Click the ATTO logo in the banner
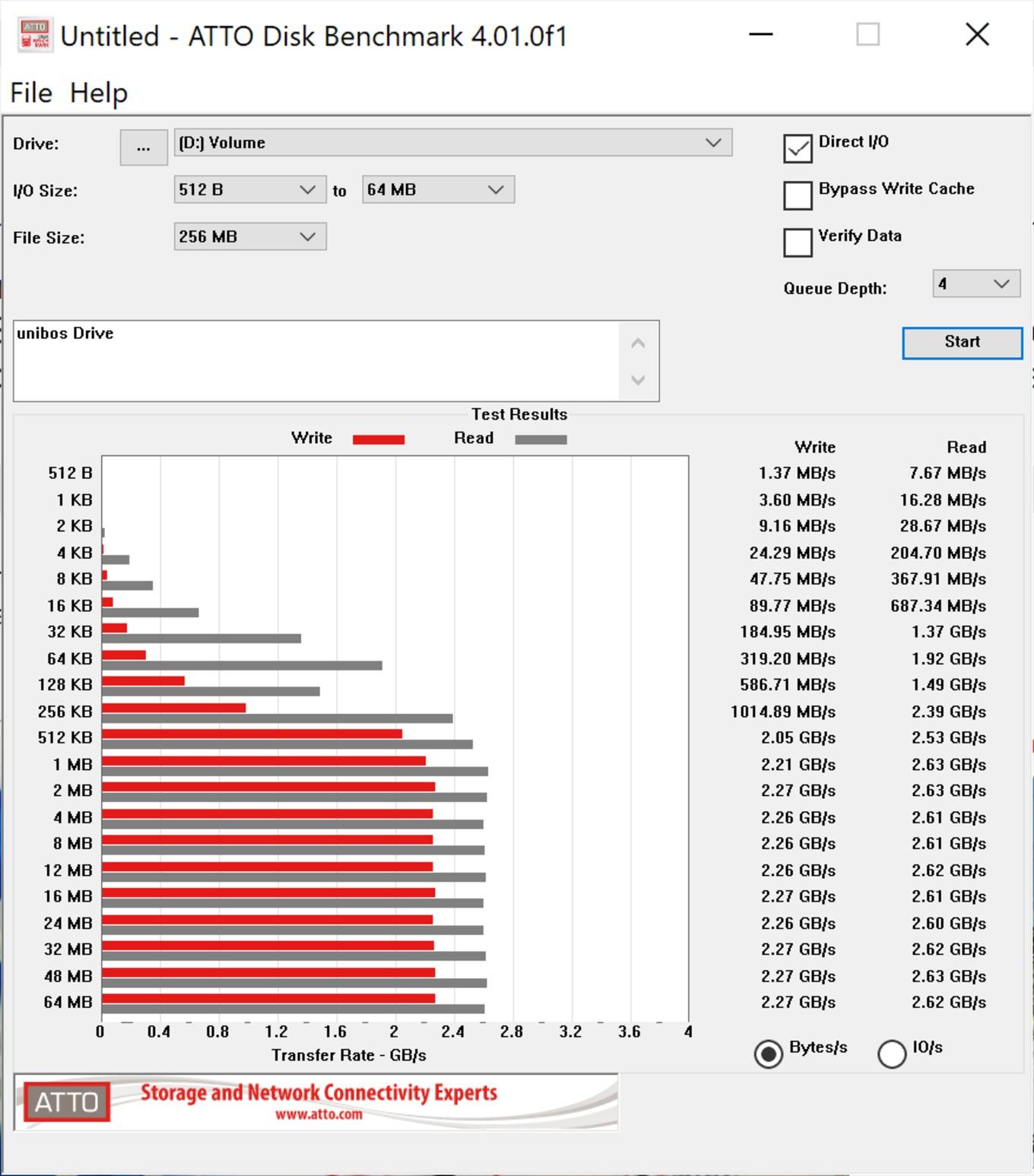The width and height of the screenshot is (1034, 1176). pos(67,1102)
